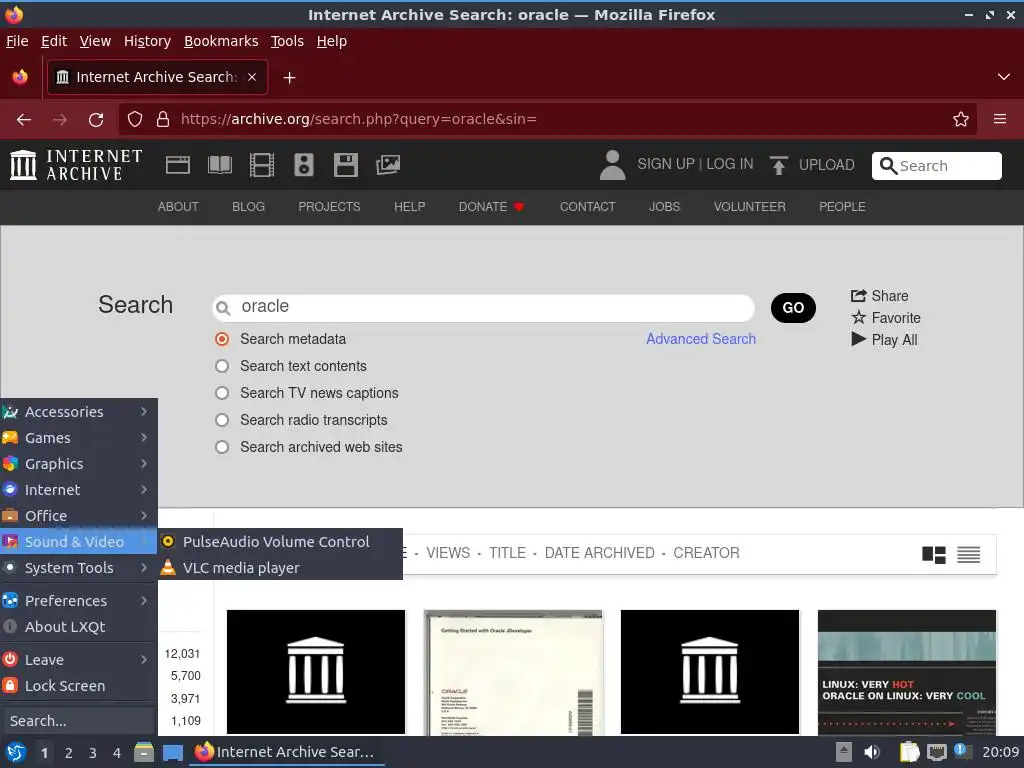The height and width of the screenshot is (768, 1024).
Task: Open the Video film icon
Action: point(262,165)
